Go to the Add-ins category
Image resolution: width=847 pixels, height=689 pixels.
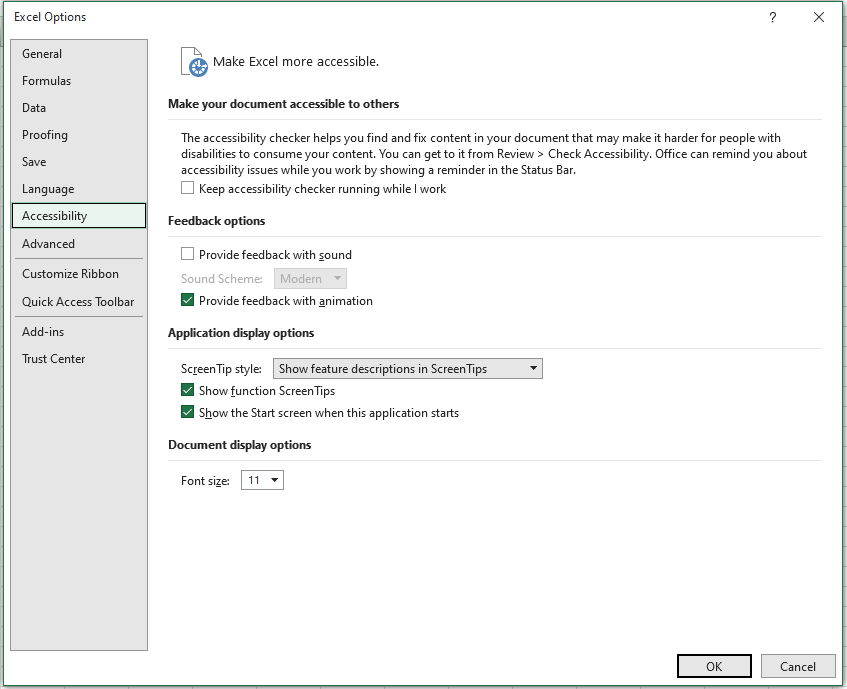(79, 332)
